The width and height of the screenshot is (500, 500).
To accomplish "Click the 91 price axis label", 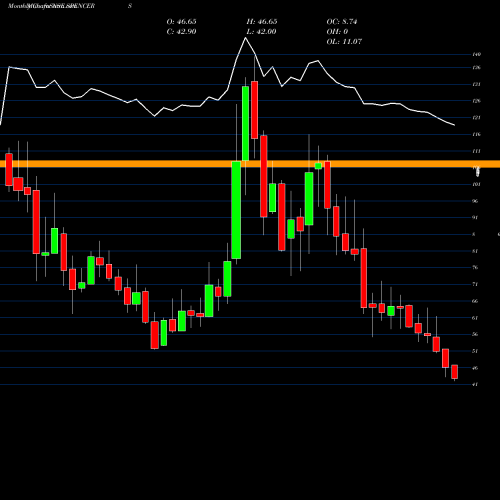I will [x=475, y=218].
